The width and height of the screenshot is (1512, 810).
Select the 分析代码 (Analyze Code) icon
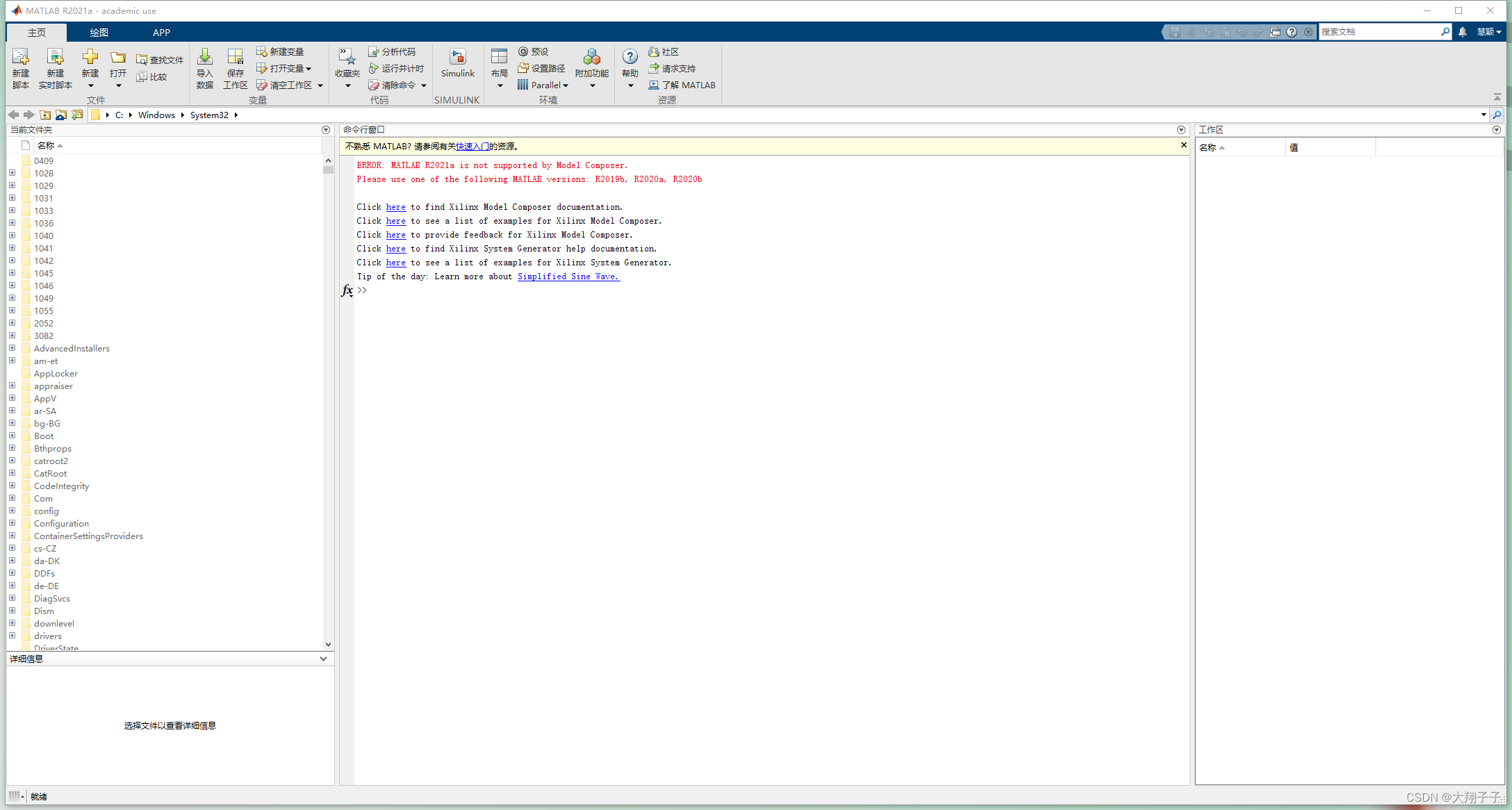[x=393, y=51]
